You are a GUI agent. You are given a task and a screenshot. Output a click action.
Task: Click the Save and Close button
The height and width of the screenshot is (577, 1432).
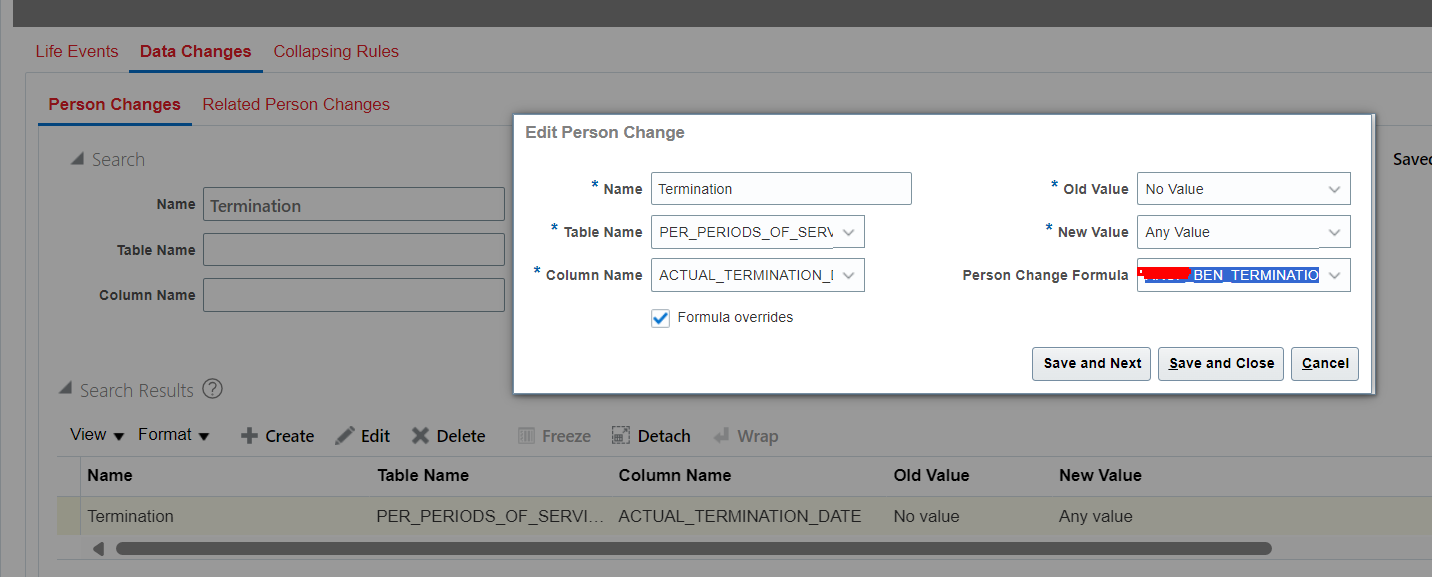tap(1221, 363)
